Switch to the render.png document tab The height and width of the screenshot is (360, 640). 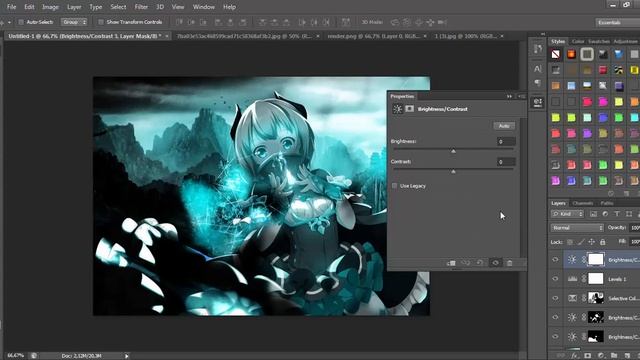pos(373,36)
